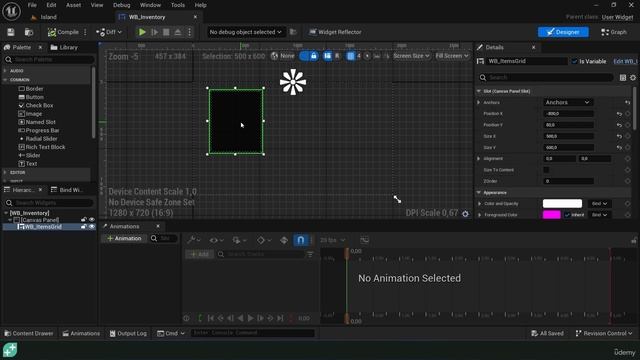This screenshot has height=360, width=640.
Task: Open the white Color and Opacity swatch
Action: coord(562,203)
